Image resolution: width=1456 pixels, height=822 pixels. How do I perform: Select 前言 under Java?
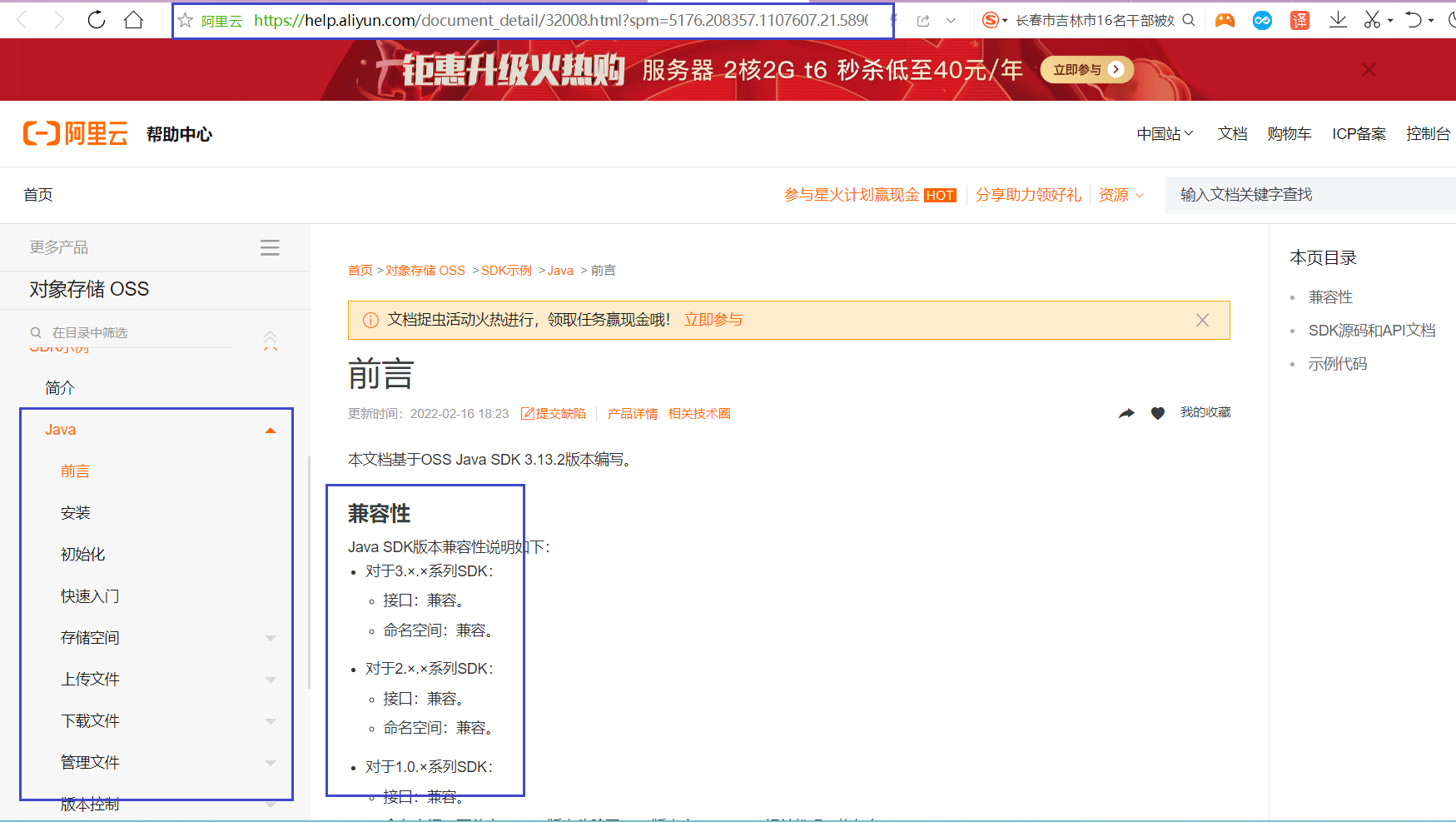tap(75, 471)
